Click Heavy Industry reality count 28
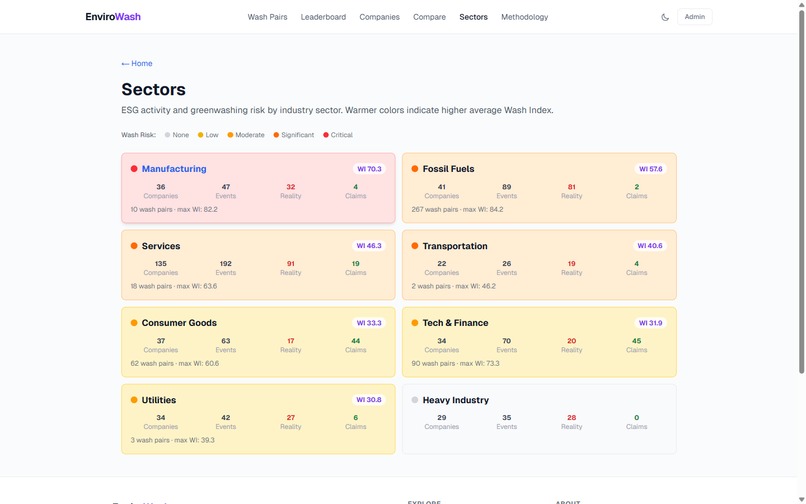The image size is (806, 504). (572, 418)
